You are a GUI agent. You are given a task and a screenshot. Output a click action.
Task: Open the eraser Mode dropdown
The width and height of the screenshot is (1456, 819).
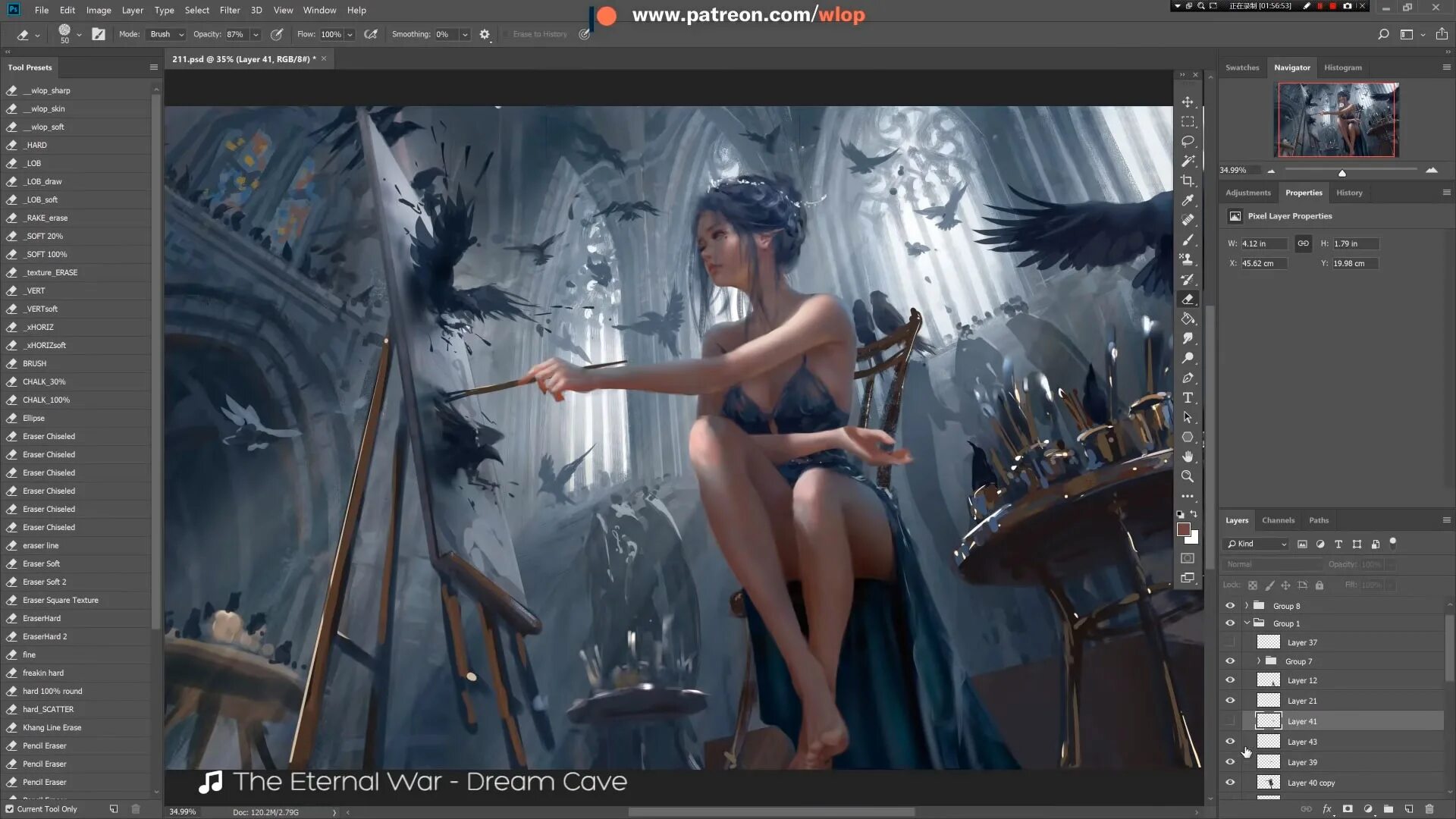click(167, 34)
